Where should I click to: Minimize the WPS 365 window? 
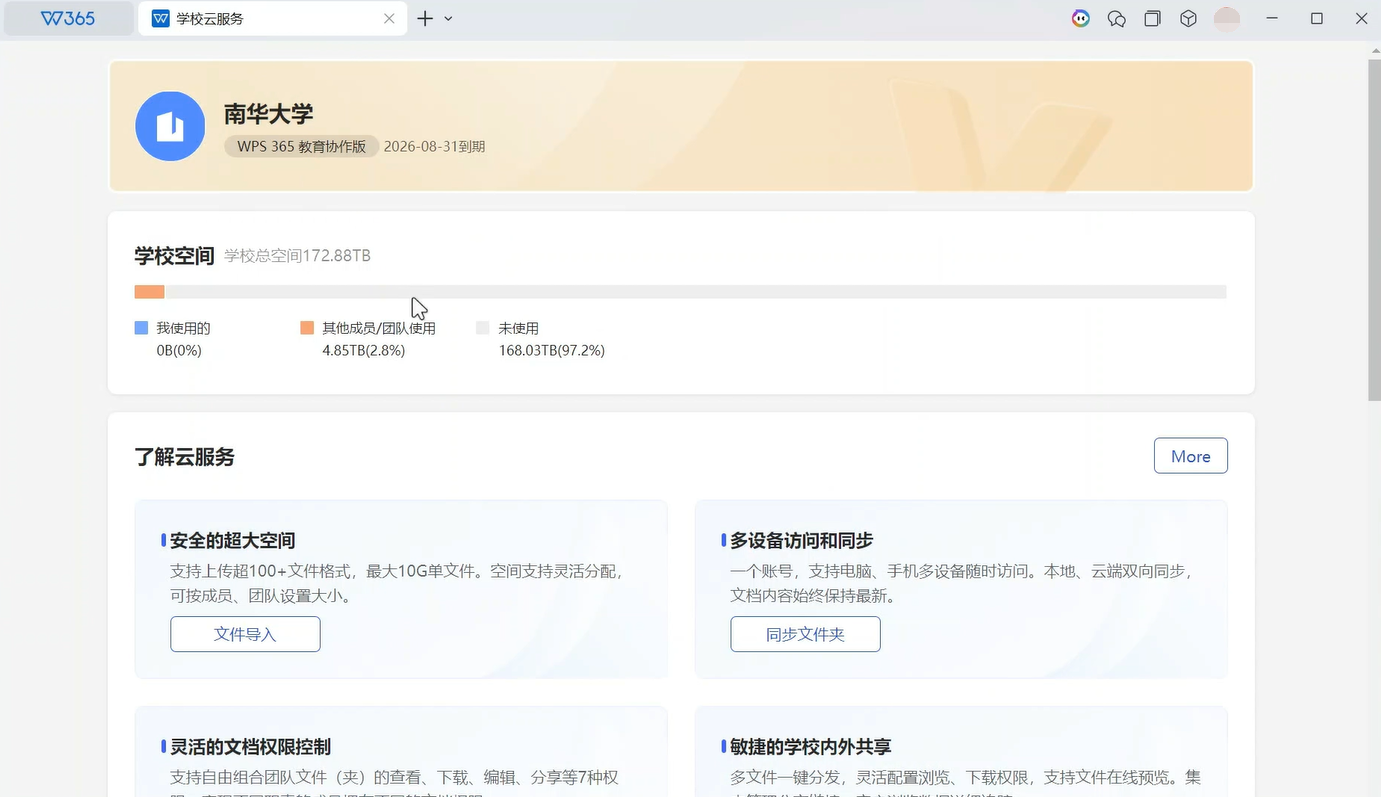[x=1273, y=18]
